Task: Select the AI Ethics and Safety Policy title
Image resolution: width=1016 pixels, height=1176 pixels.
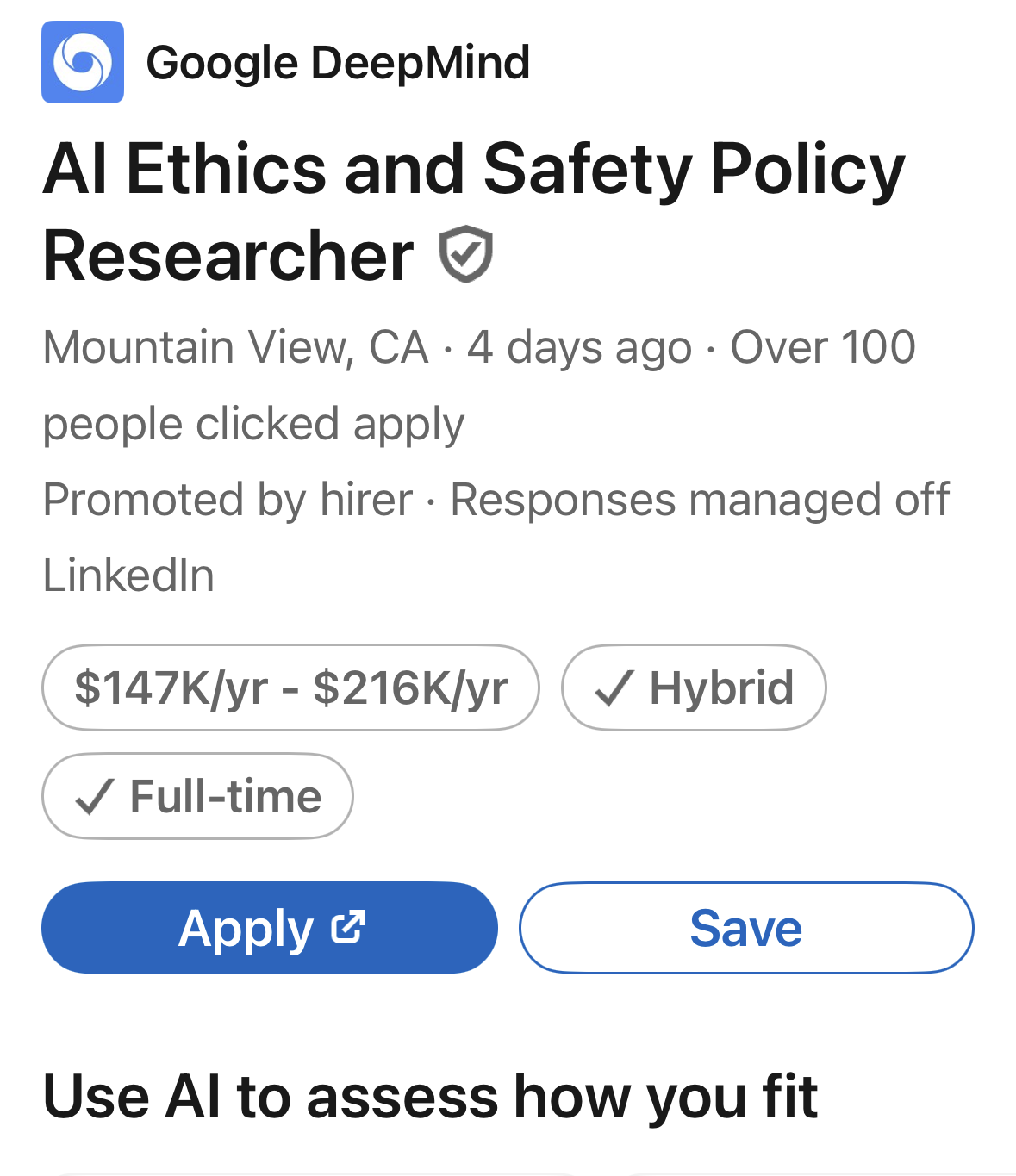Action: point(474,169)
